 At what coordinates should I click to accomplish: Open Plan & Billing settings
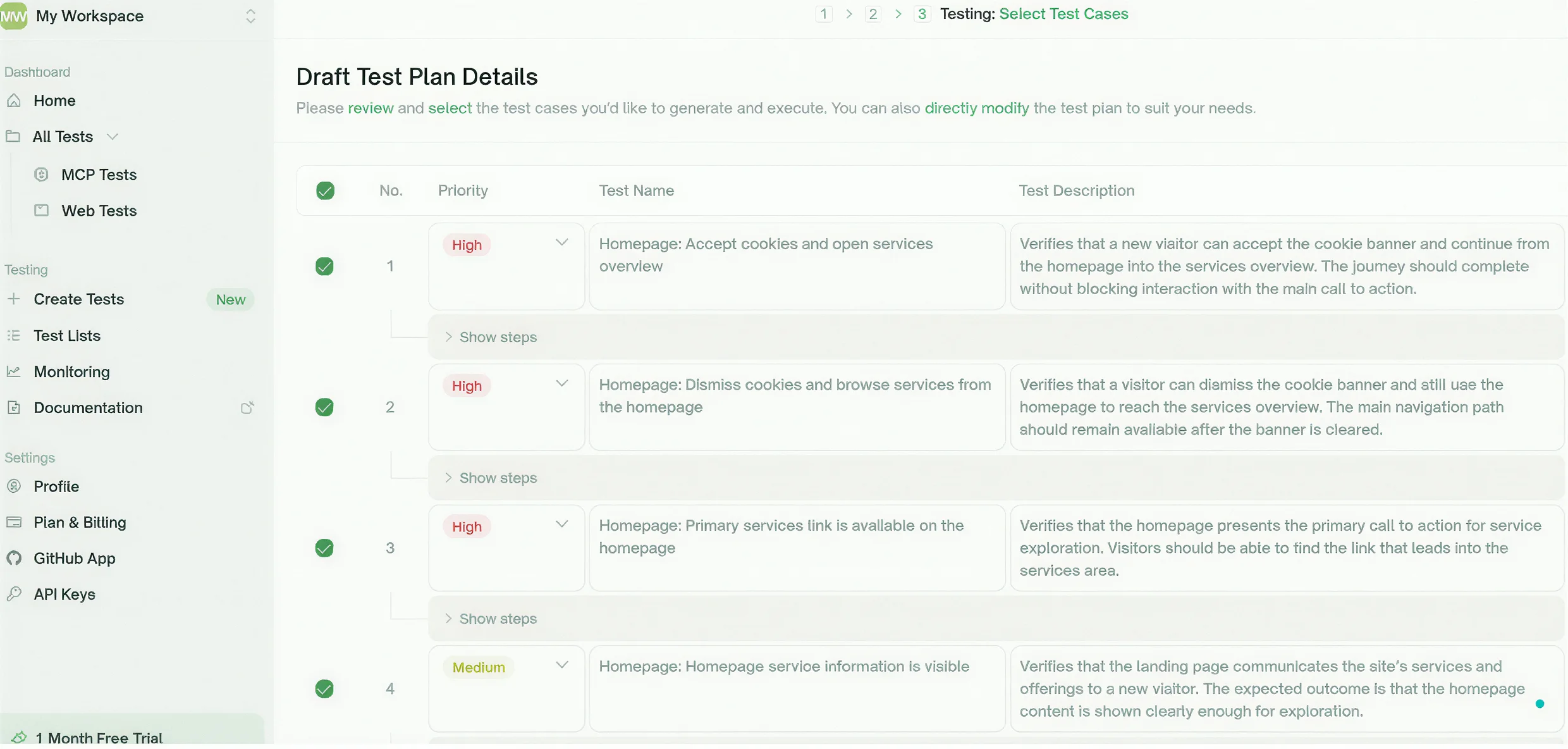pyautogui.click(x=80, y=522)
